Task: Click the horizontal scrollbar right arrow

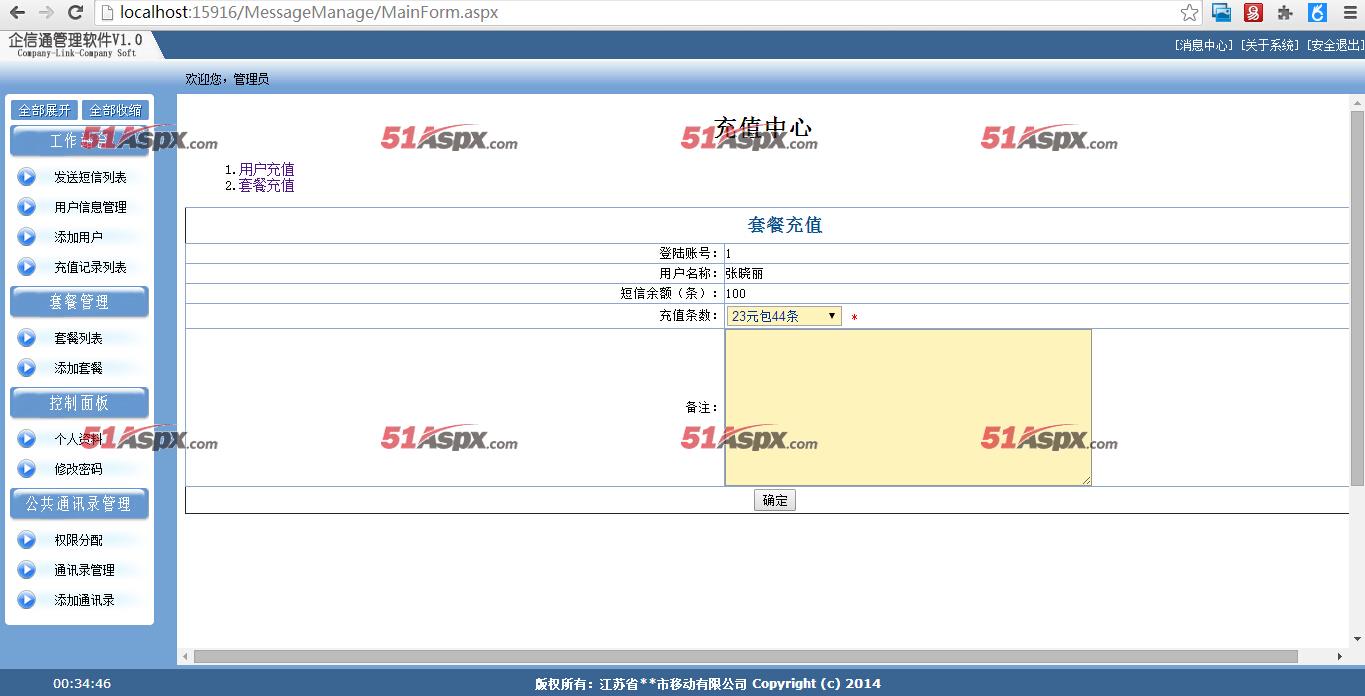Action: click(x=1341, y=657)
